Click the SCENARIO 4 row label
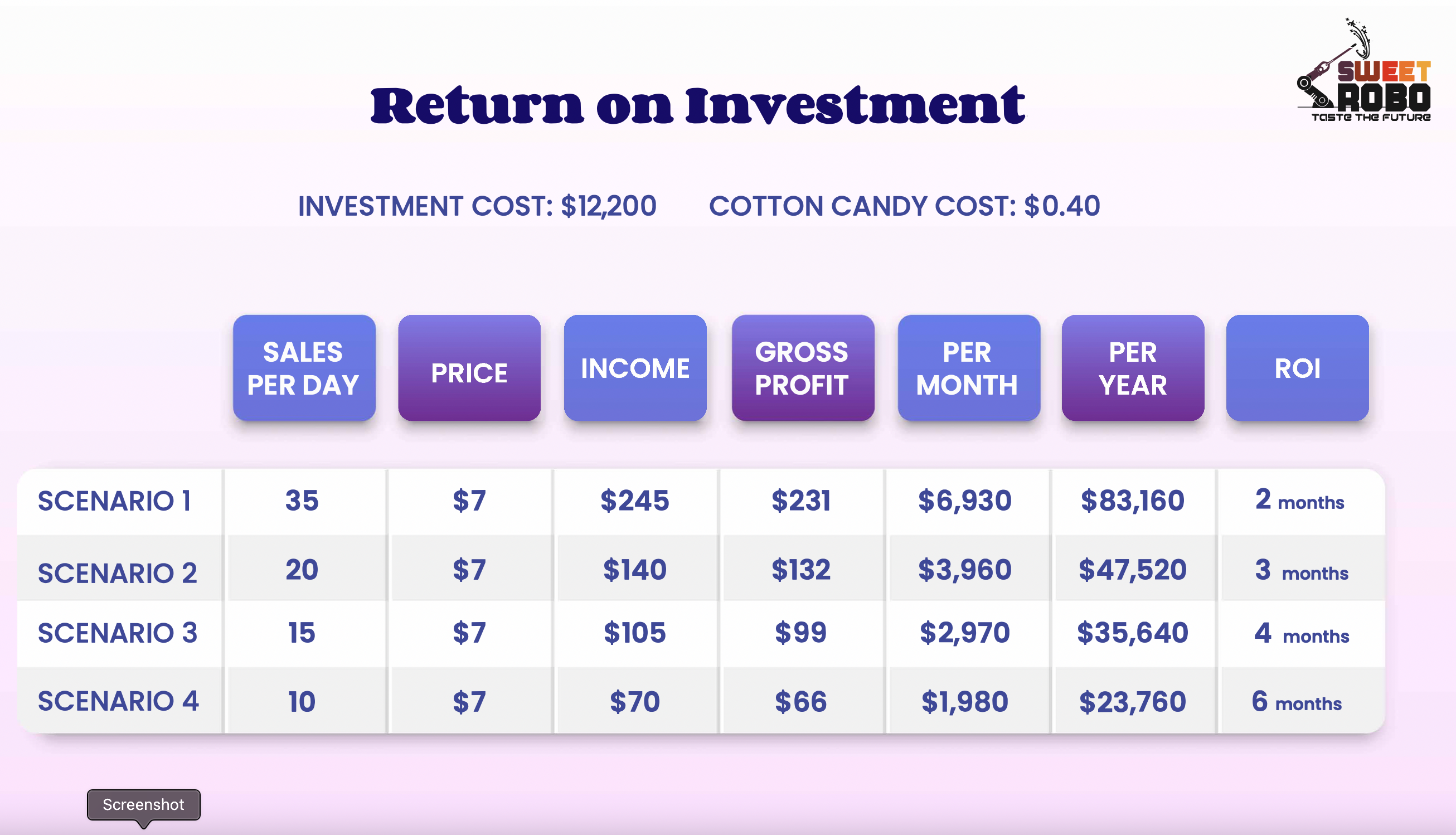This screenshot has height=835, width=1456. point(118,701)
